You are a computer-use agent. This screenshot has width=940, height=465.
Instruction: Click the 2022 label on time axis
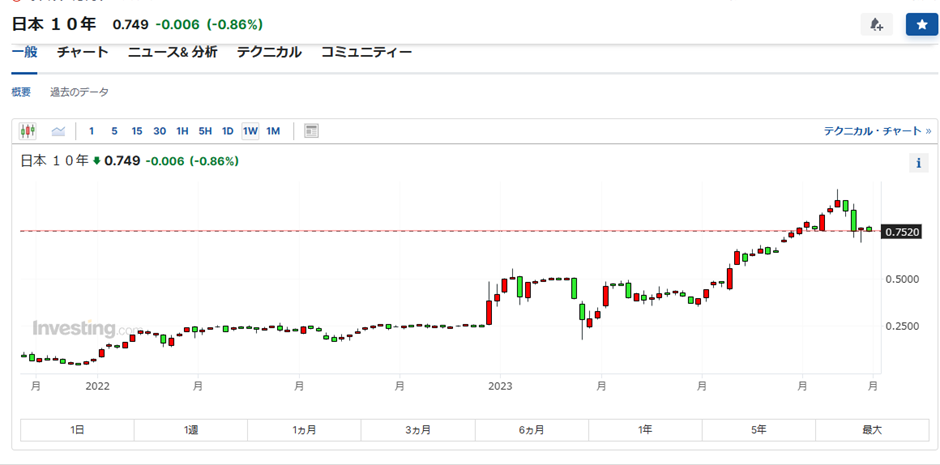click(97, 386)
